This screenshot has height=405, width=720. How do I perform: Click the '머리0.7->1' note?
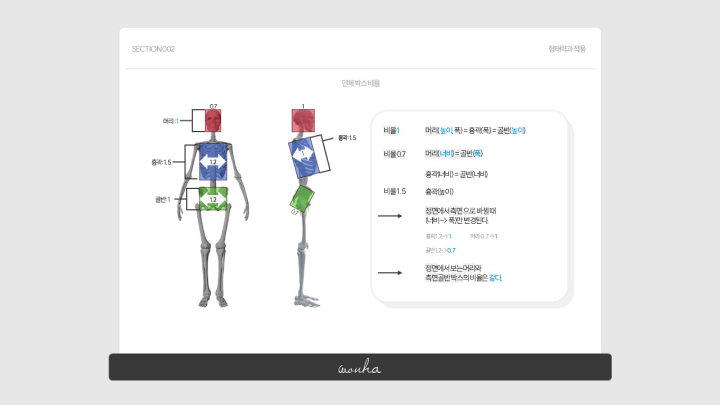coord(484,236)
